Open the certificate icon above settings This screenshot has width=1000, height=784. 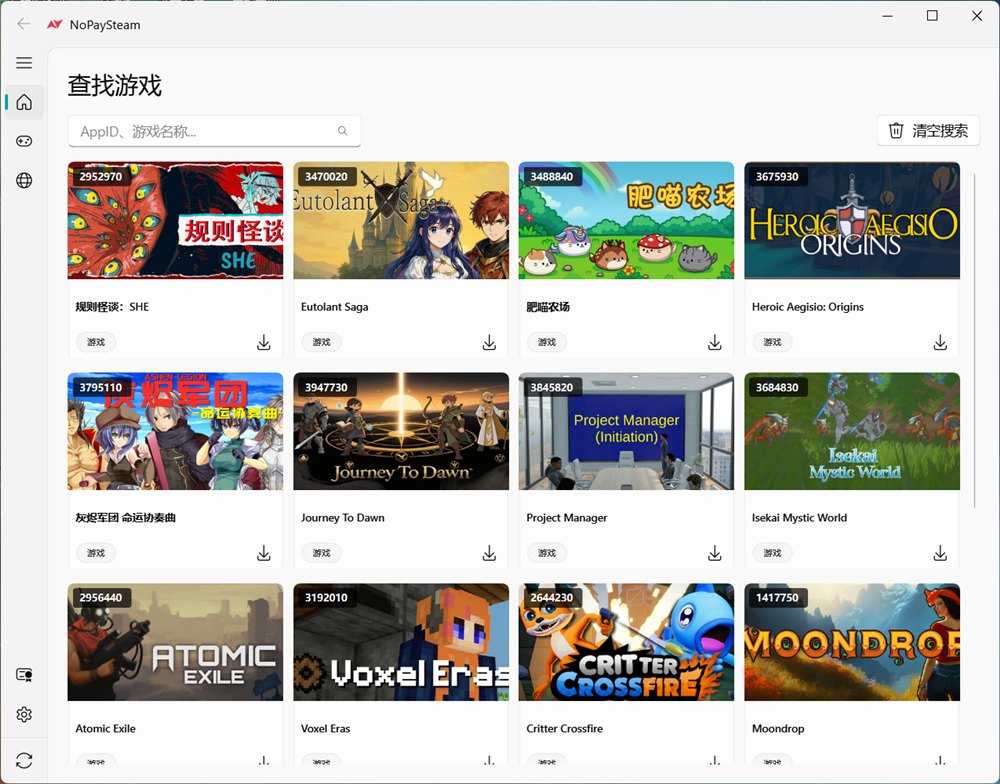point(24,676)
